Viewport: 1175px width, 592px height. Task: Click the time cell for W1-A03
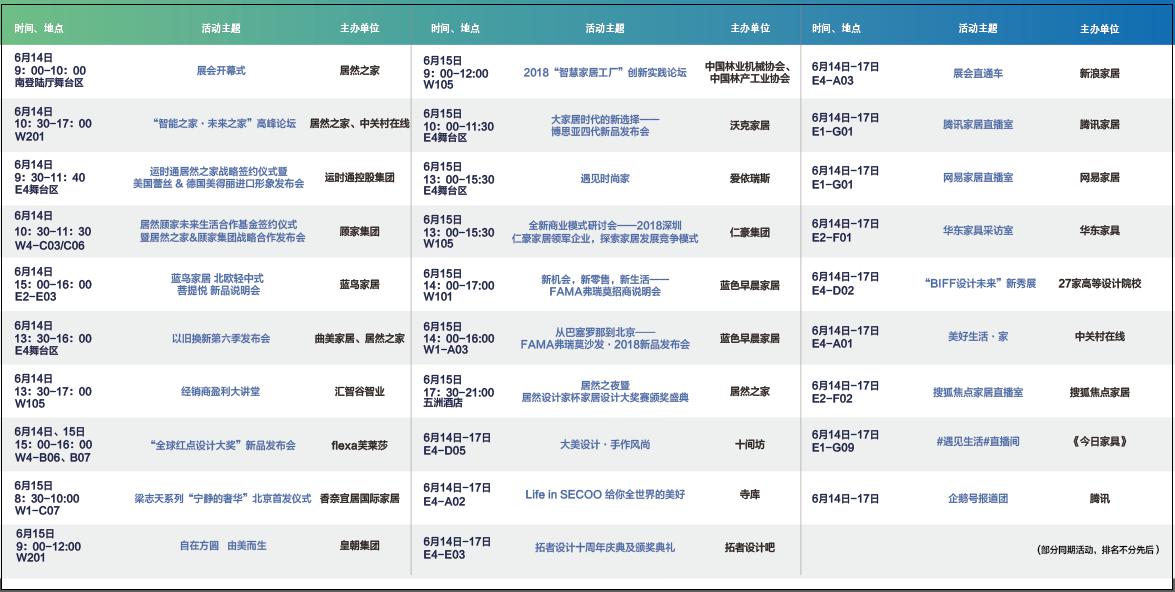(x=459, y=338)
